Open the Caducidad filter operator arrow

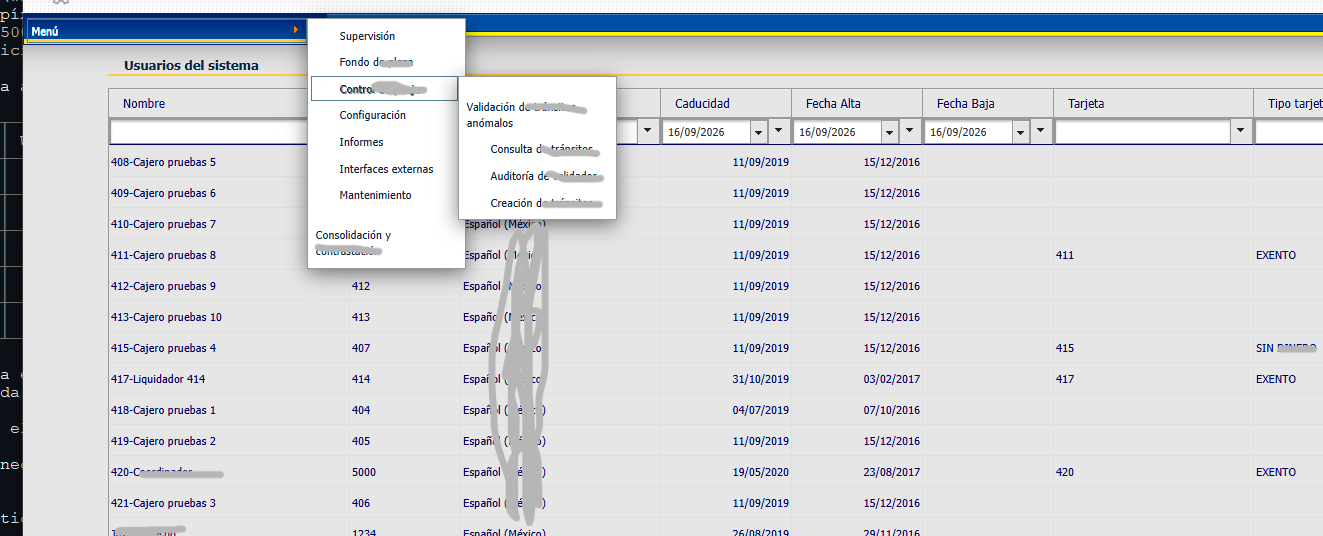tap(779, 131)
